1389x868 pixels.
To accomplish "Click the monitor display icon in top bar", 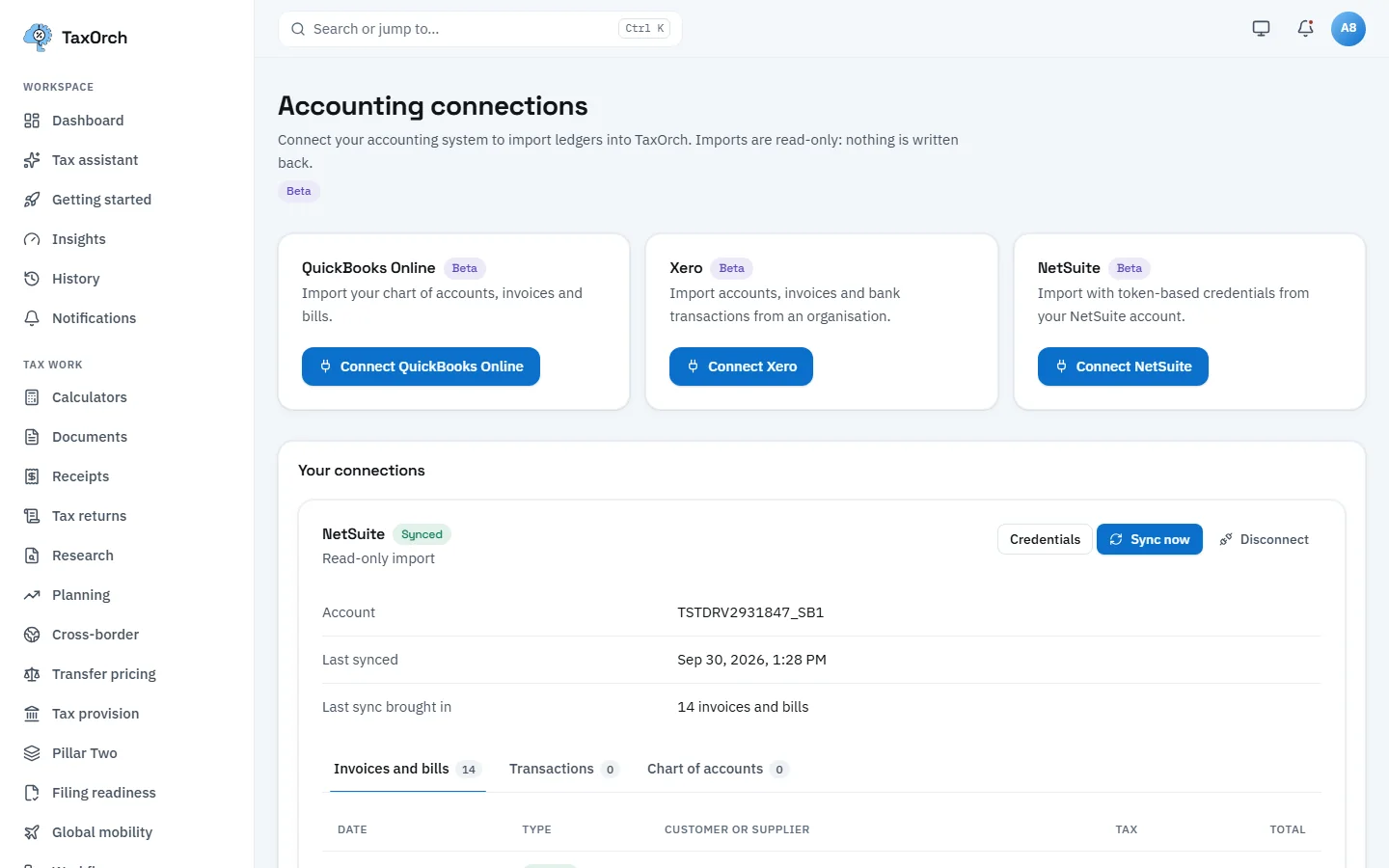I will coord(1261,28).
